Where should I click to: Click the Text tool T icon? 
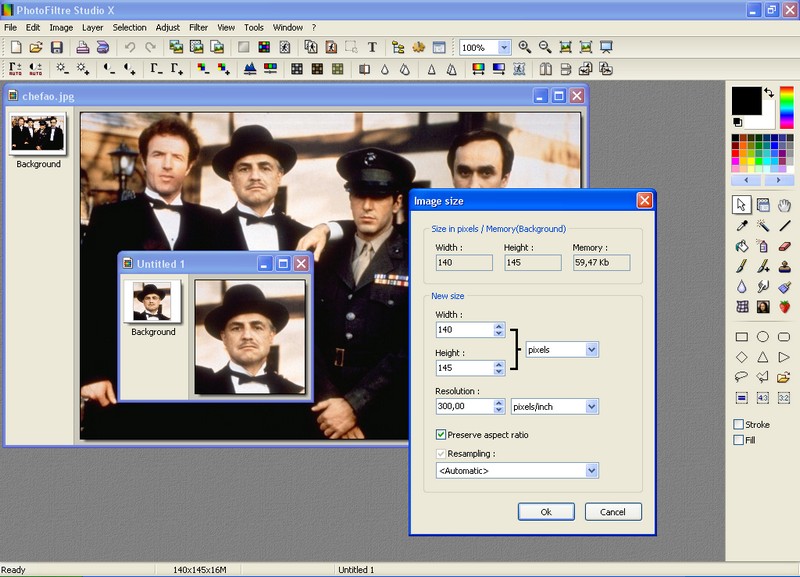tap(372, 47)
